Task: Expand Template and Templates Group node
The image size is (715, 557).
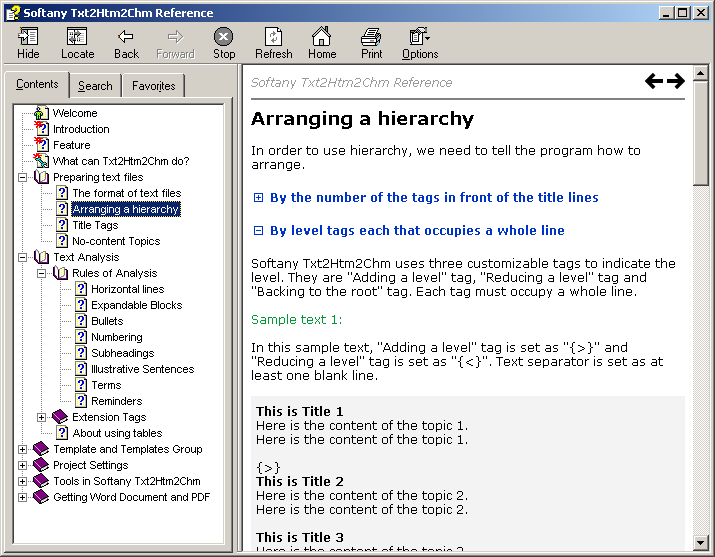Action: pos(22,449)
